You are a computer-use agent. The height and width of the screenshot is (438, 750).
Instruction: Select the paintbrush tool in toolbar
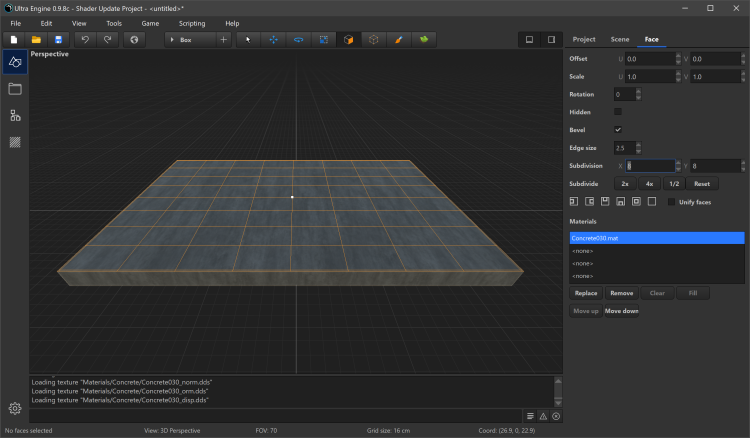(397, 40)
